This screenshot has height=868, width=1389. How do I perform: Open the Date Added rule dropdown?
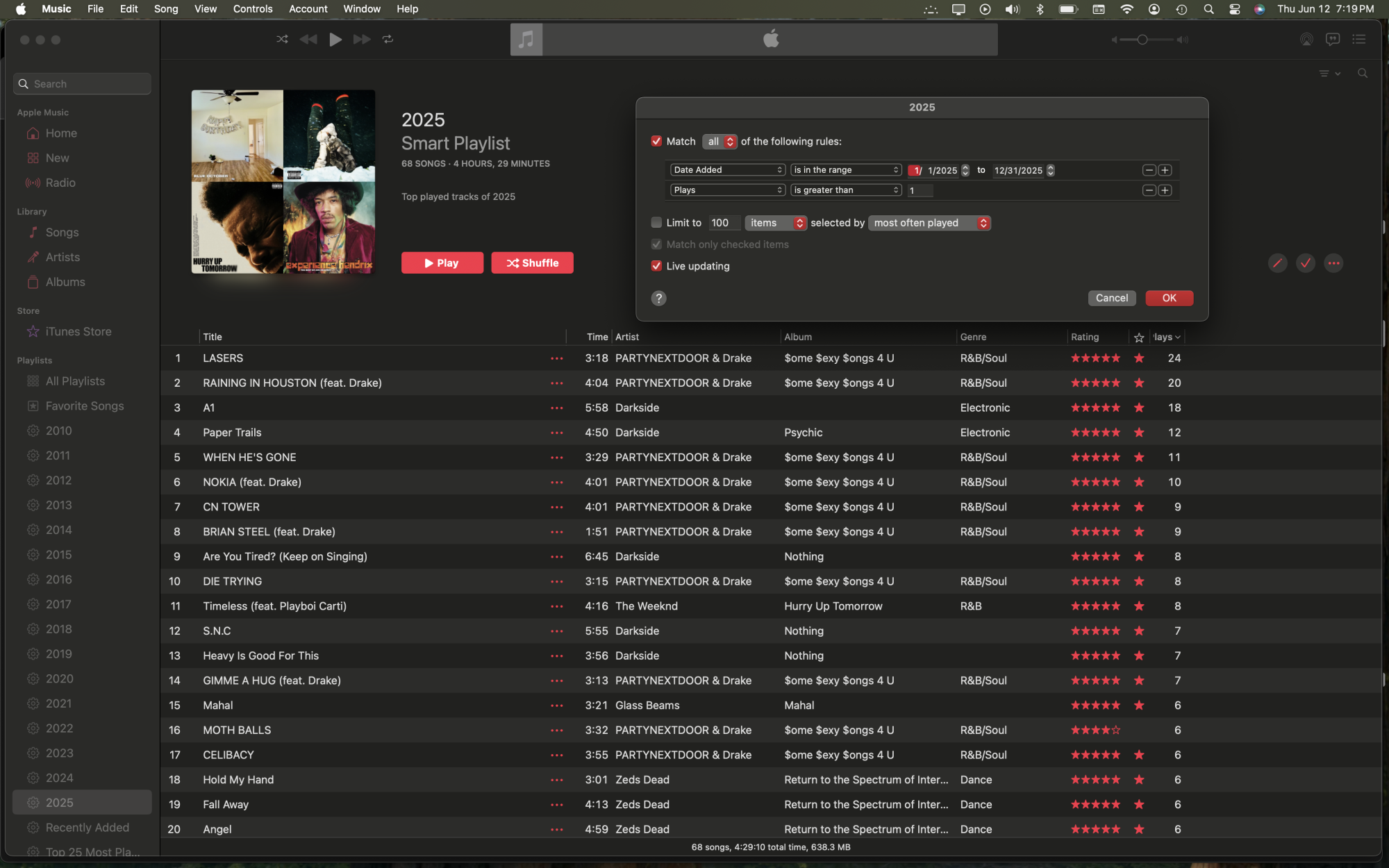coord(727,170)
